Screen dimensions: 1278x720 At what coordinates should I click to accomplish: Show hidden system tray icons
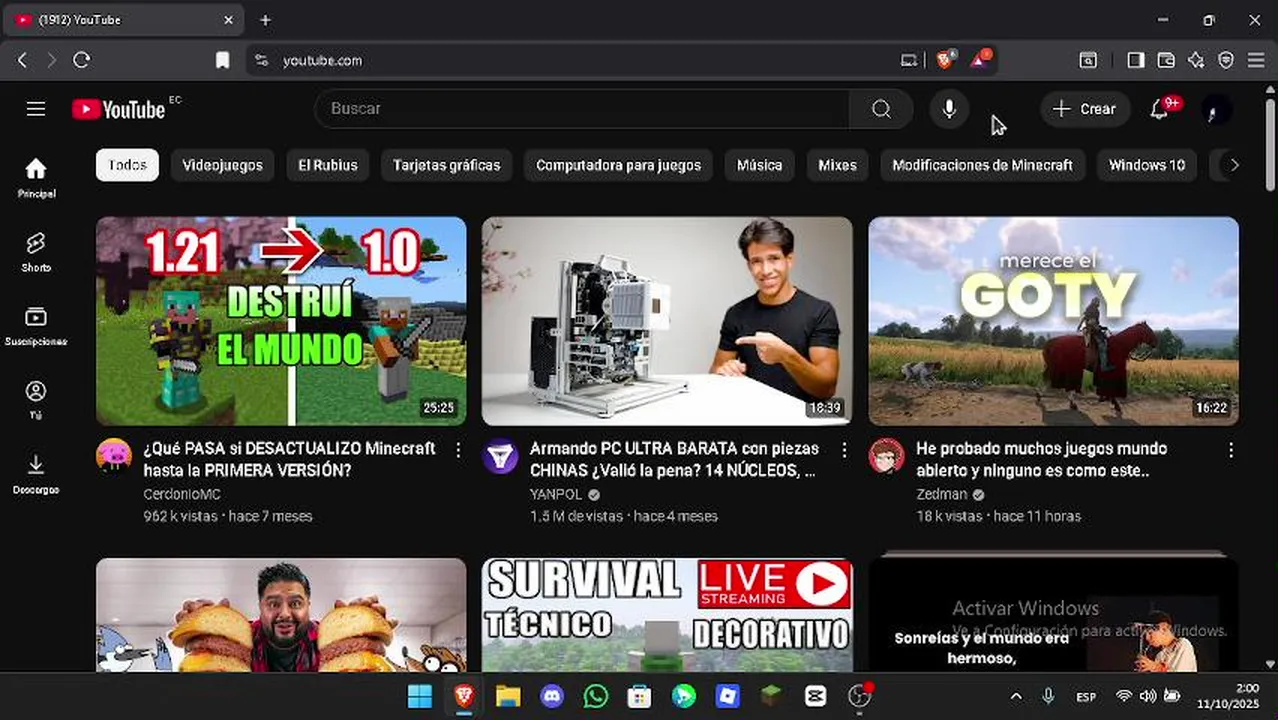tap(1016, 696)
